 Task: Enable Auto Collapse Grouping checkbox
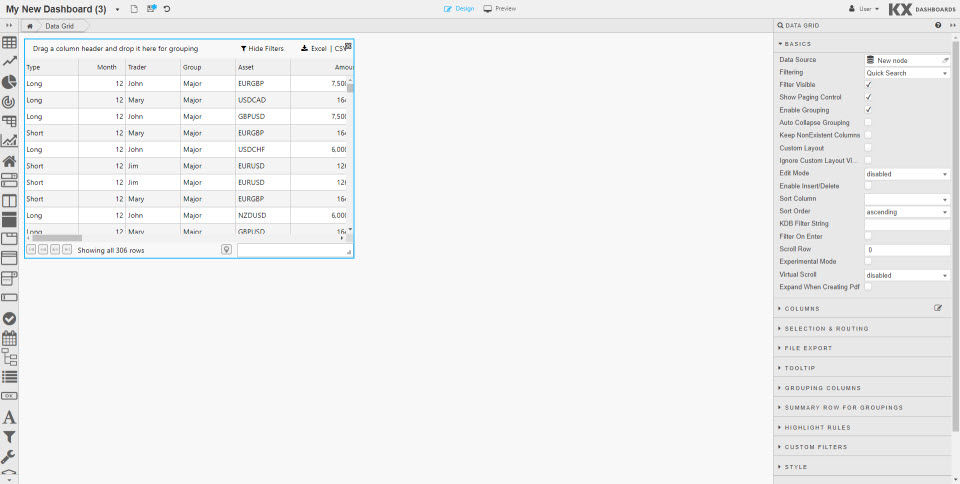[868, 123]
